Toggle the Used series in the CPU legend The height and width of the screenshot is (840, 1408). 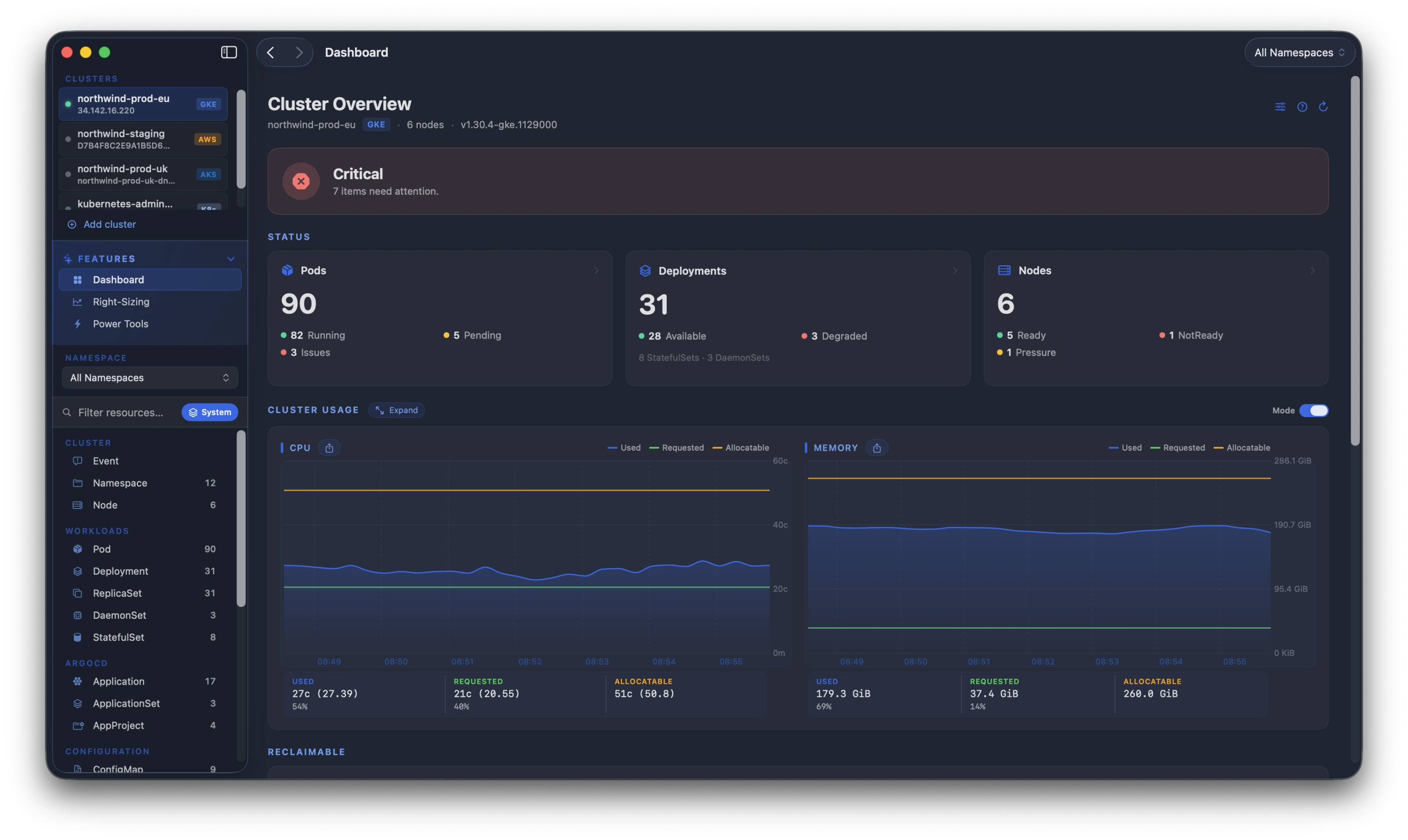pos(624,448)
